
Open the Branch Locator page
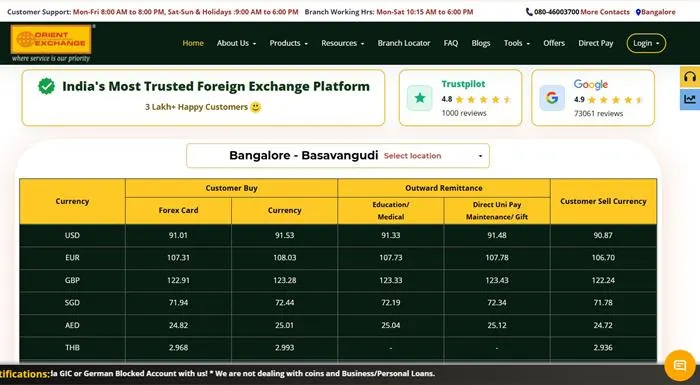404,43
